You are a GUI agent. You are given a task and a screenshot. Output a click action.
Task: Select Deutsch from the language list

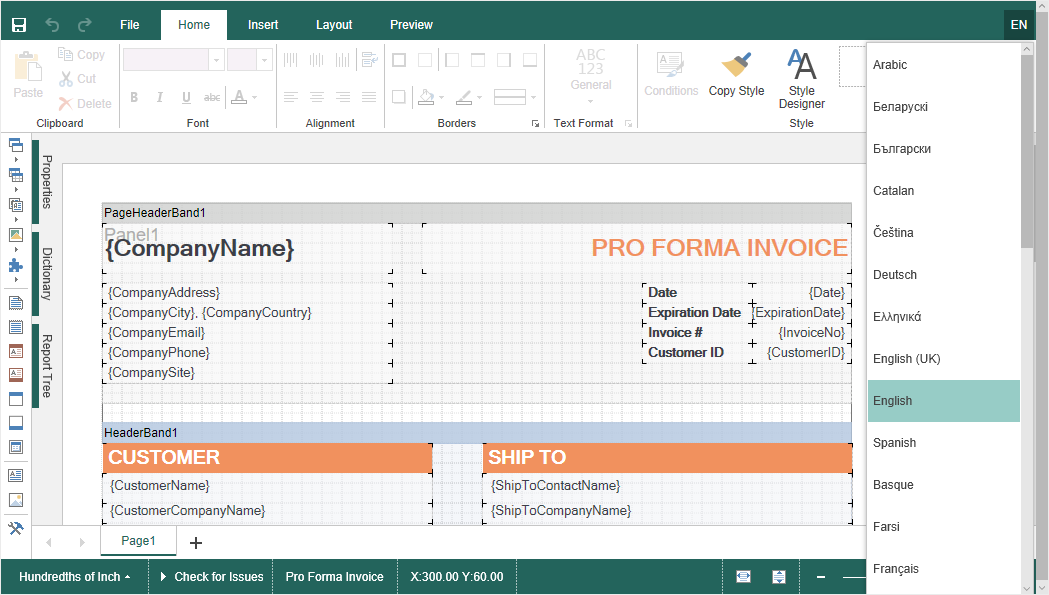(895, 275)
